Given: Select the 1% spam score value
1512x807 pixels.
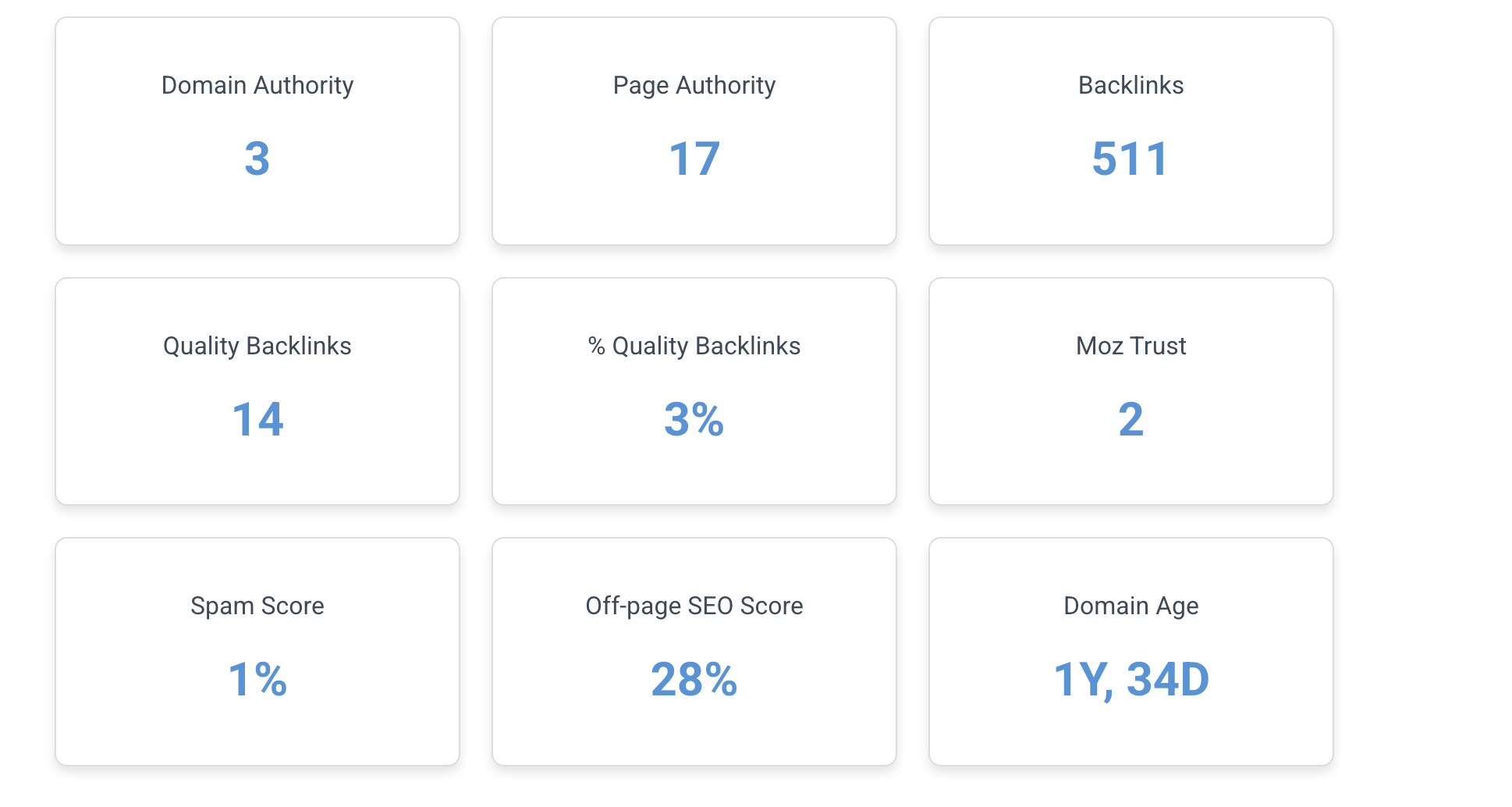Looking at the screenshot, I should pos(257,679).
